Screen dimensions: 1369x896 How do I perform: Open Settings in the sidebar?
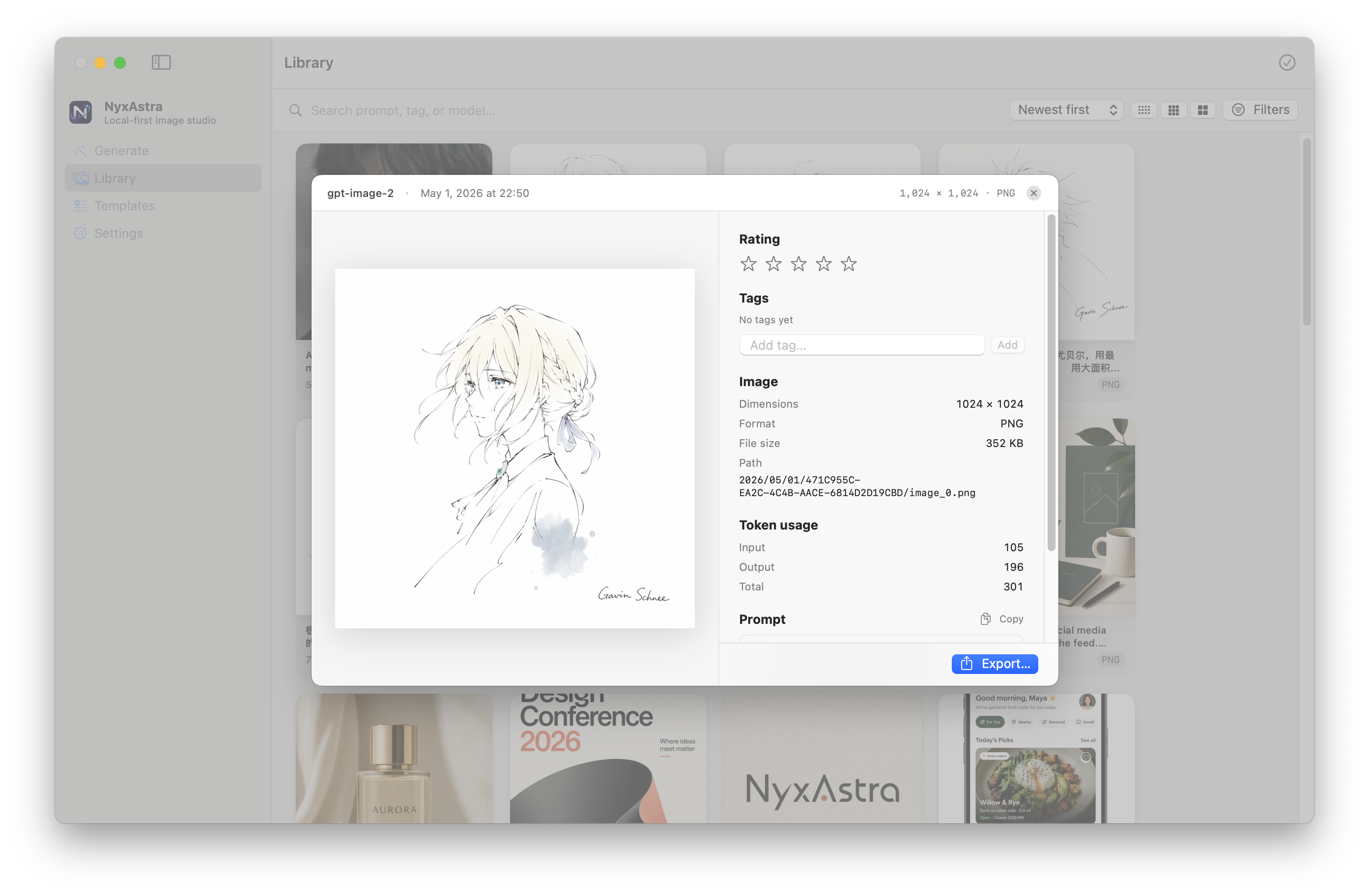(163, 233)
